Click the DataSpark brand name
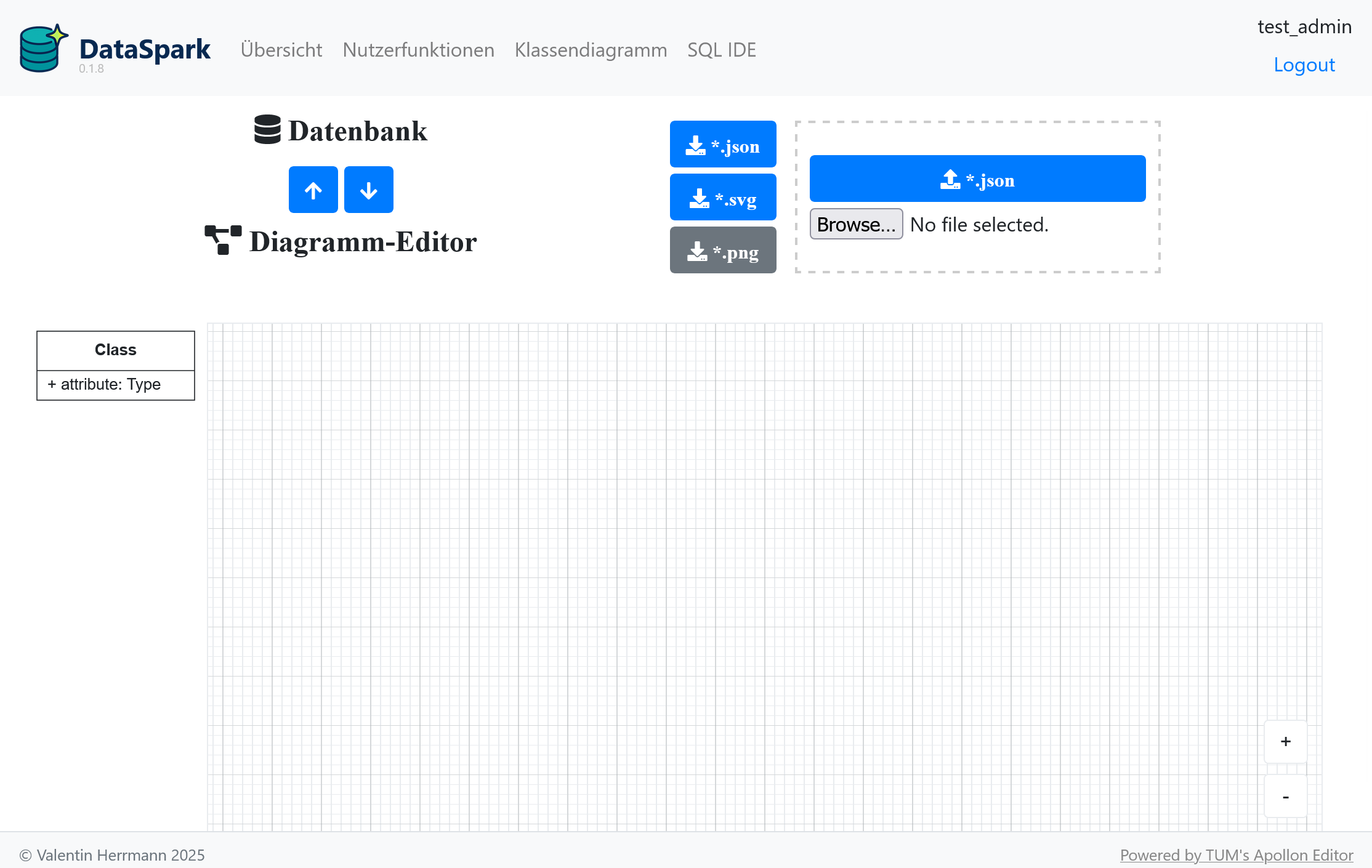This screenshot has width=1372, height=868. click(145, 49)
